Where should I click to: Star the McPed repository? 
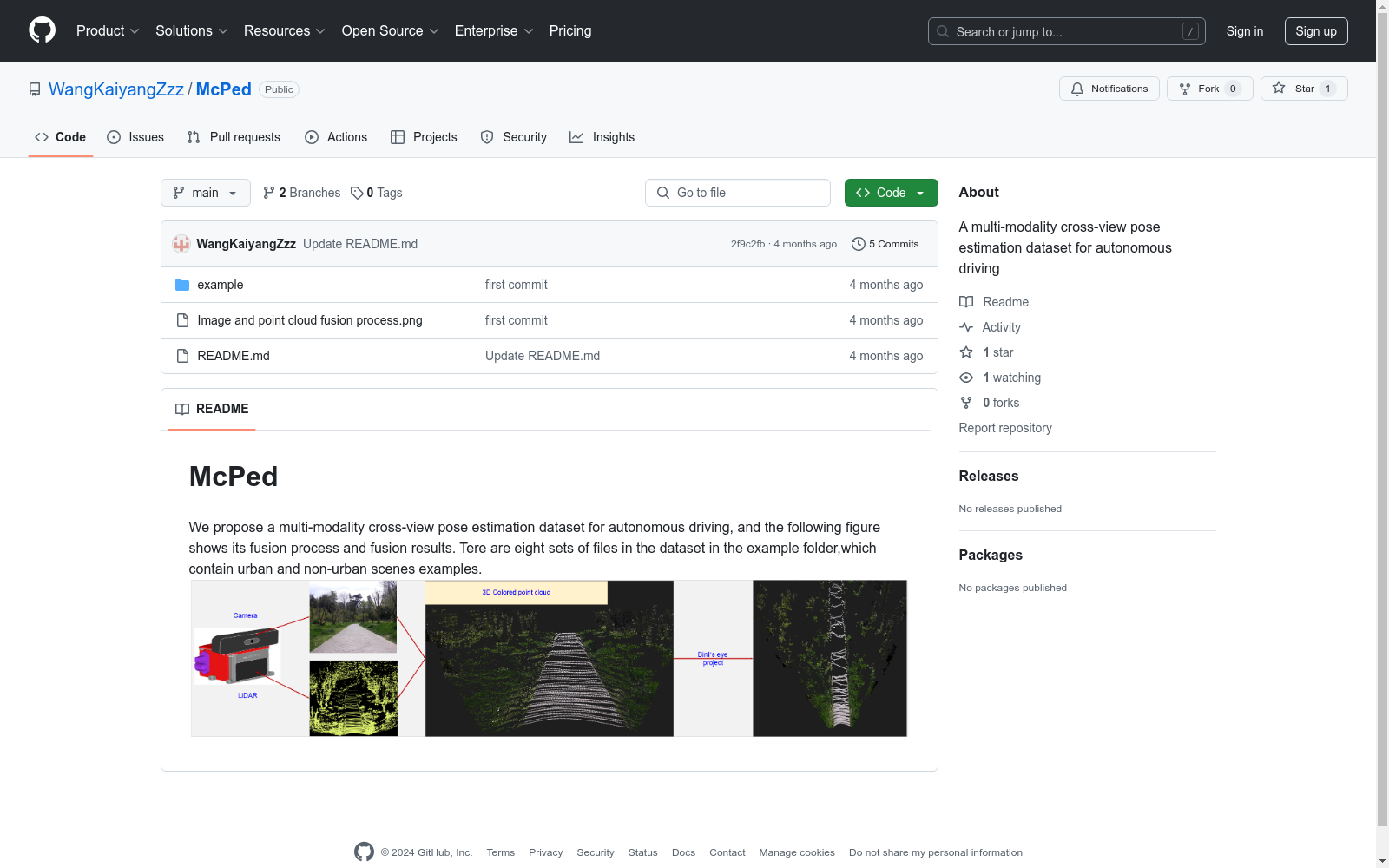[1304, 89]
